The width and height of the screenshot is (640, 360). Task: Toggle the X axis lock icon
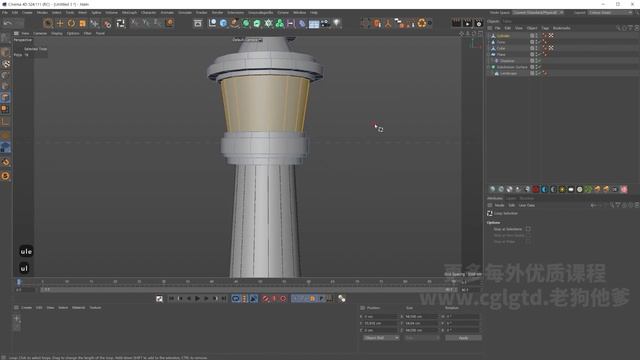[135, 23]
